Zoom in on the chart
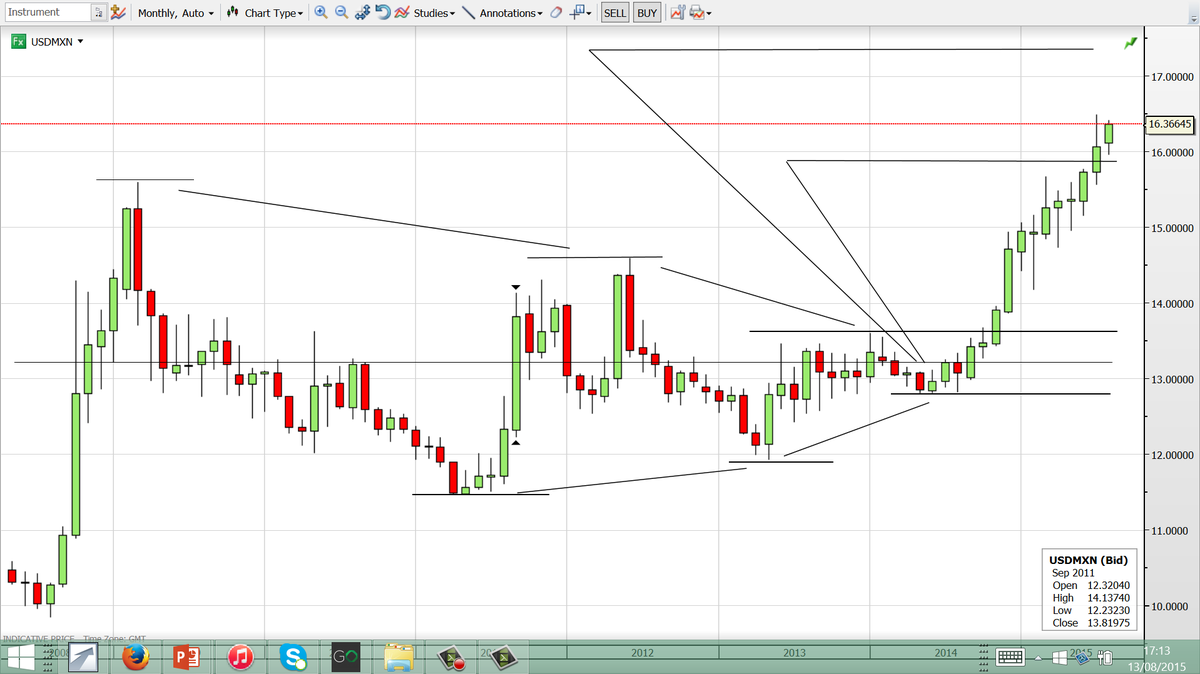 (320, 13)
